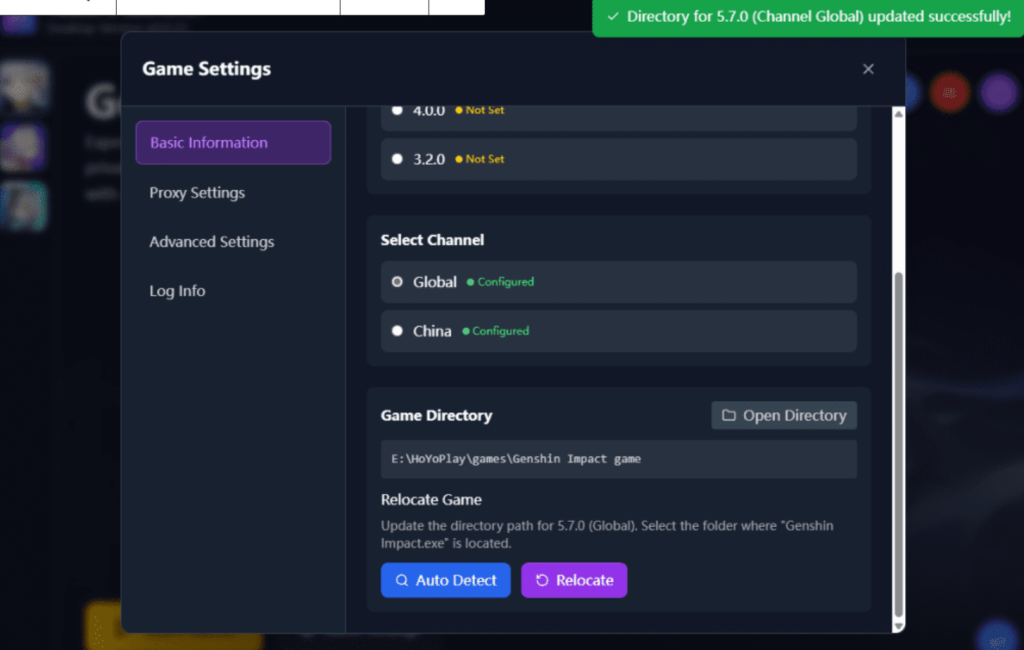Click the checkmark in the success notification
The image size is (1024, 650).
click(613, 17)
